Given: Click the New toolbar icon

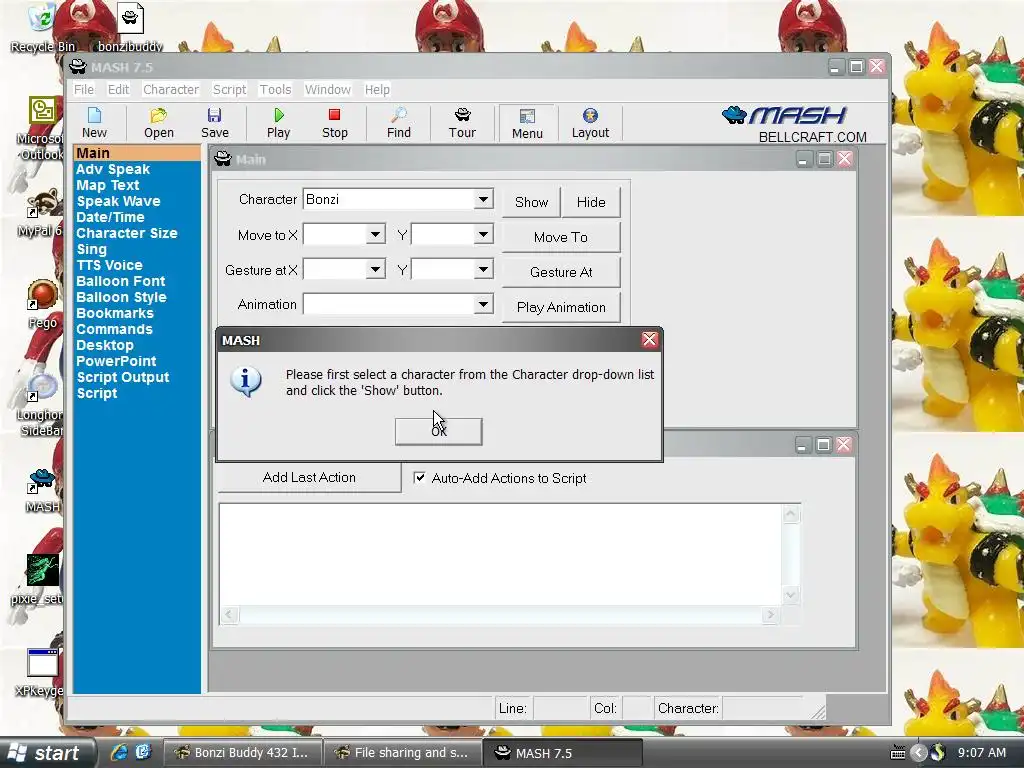Looking at the screenshot, I should [94, 123].
